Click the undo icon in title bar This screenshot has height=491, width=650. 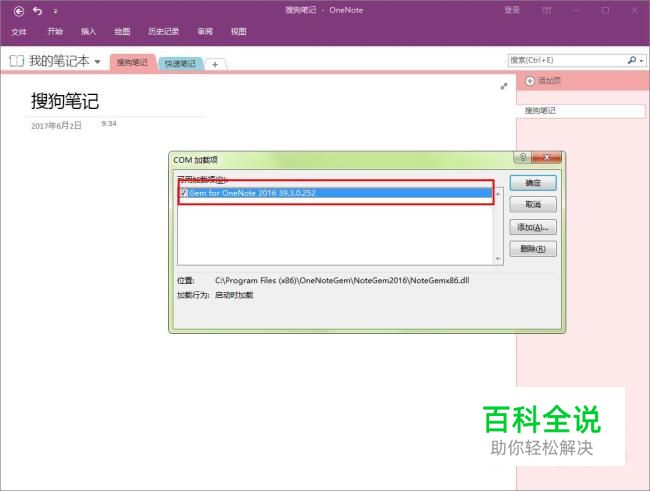[x=37, y=11]
